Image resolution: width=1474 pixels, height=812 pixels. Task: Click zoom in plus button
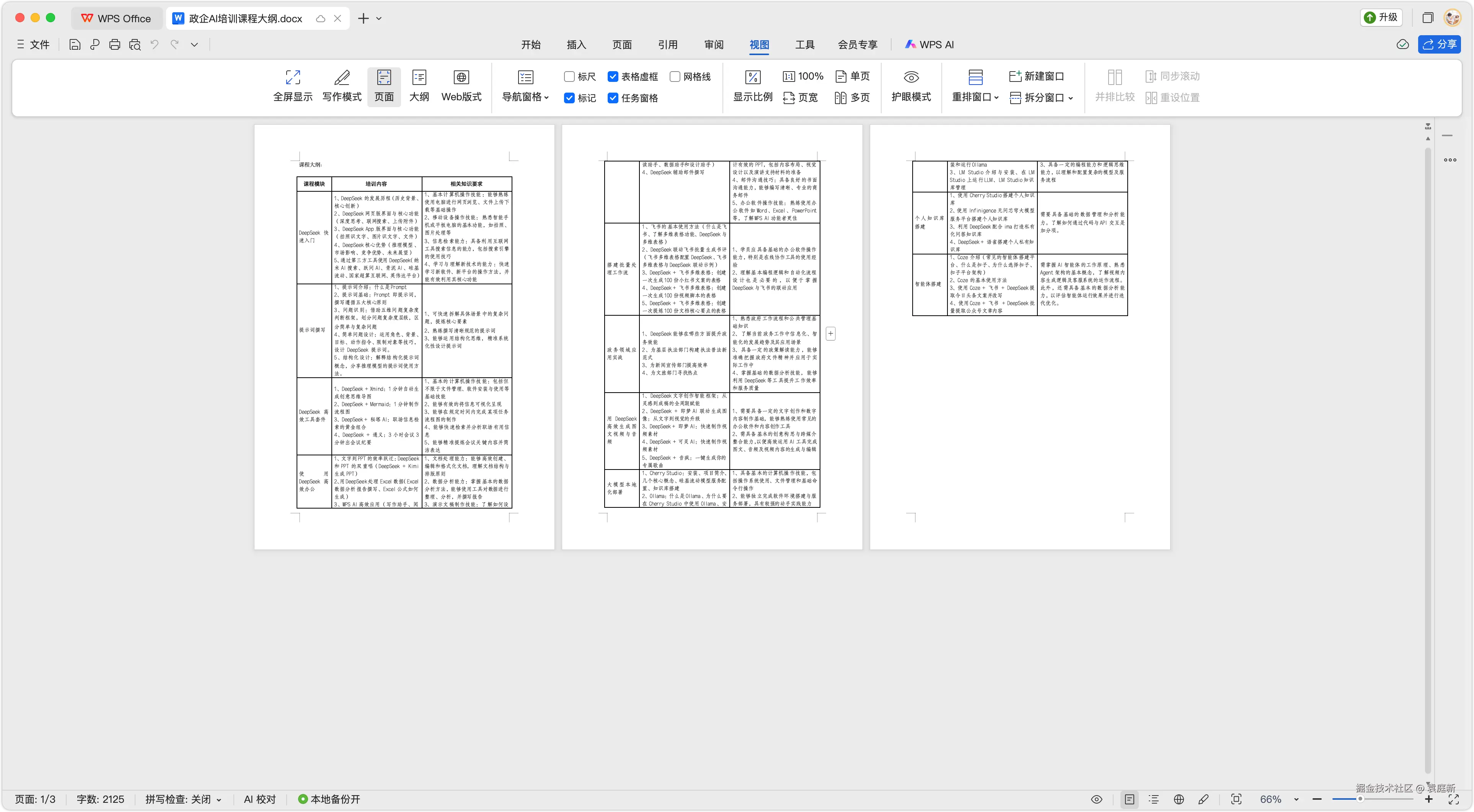point(1429,799)
